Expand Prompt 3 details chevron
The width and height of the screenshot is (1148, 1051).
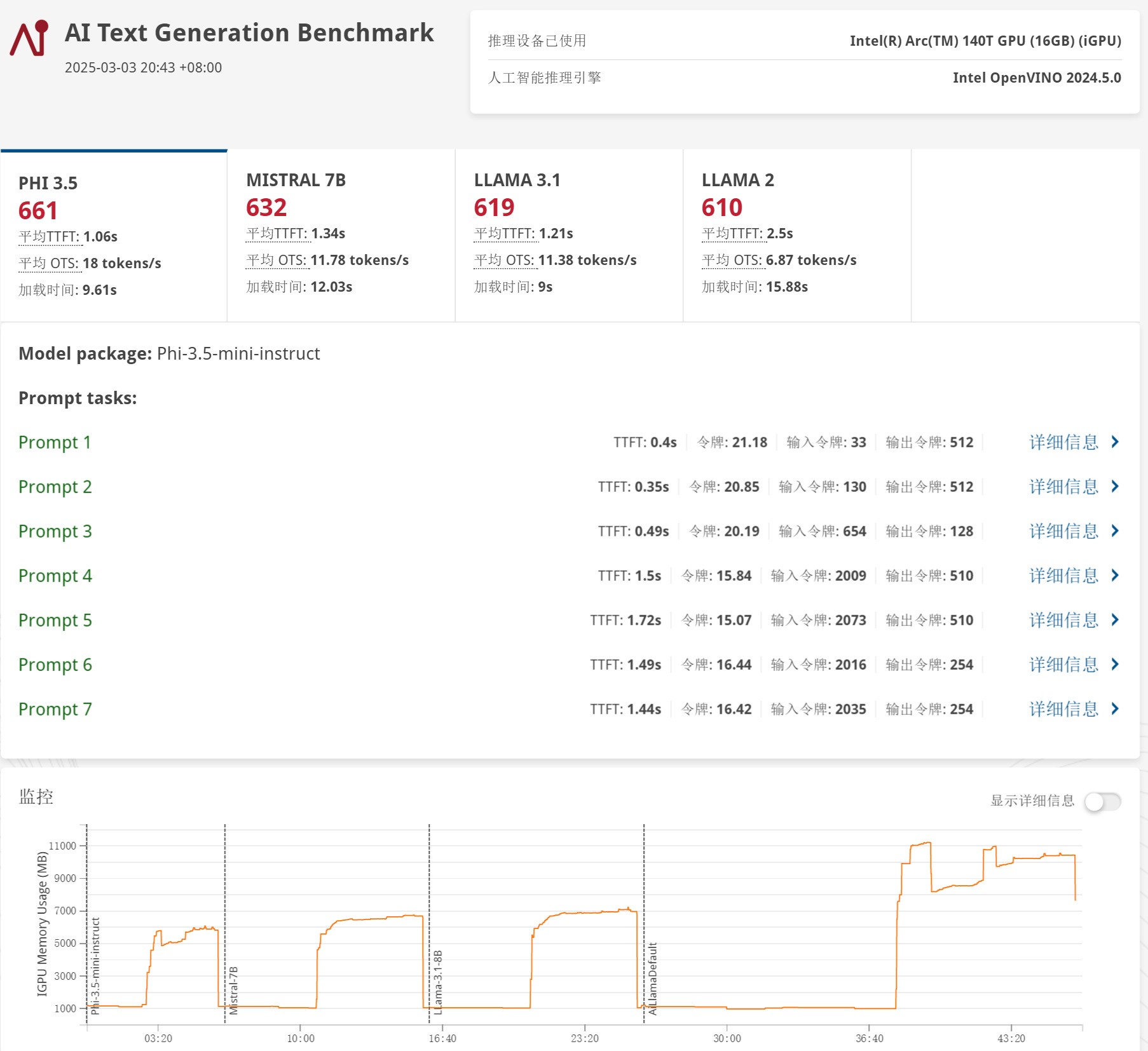(x=1115, y=531)
